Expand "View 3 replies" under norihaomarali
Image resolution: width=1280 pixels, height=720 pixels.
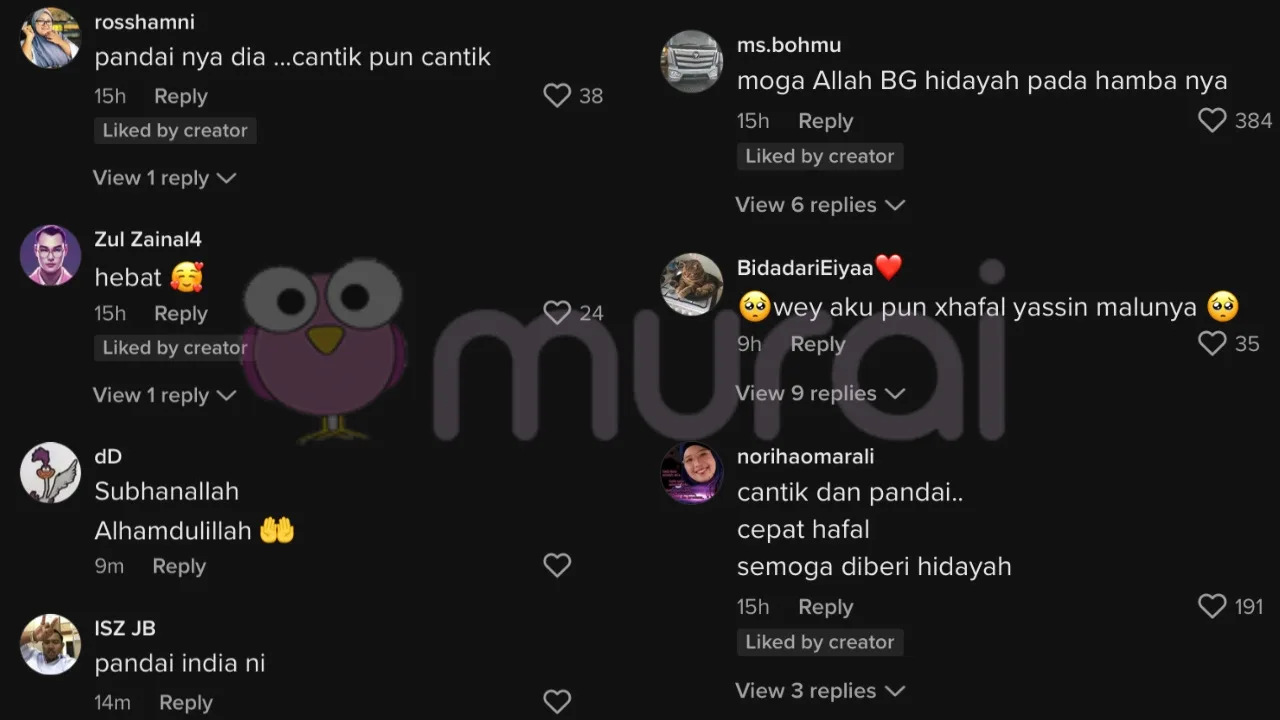(820, 691)
